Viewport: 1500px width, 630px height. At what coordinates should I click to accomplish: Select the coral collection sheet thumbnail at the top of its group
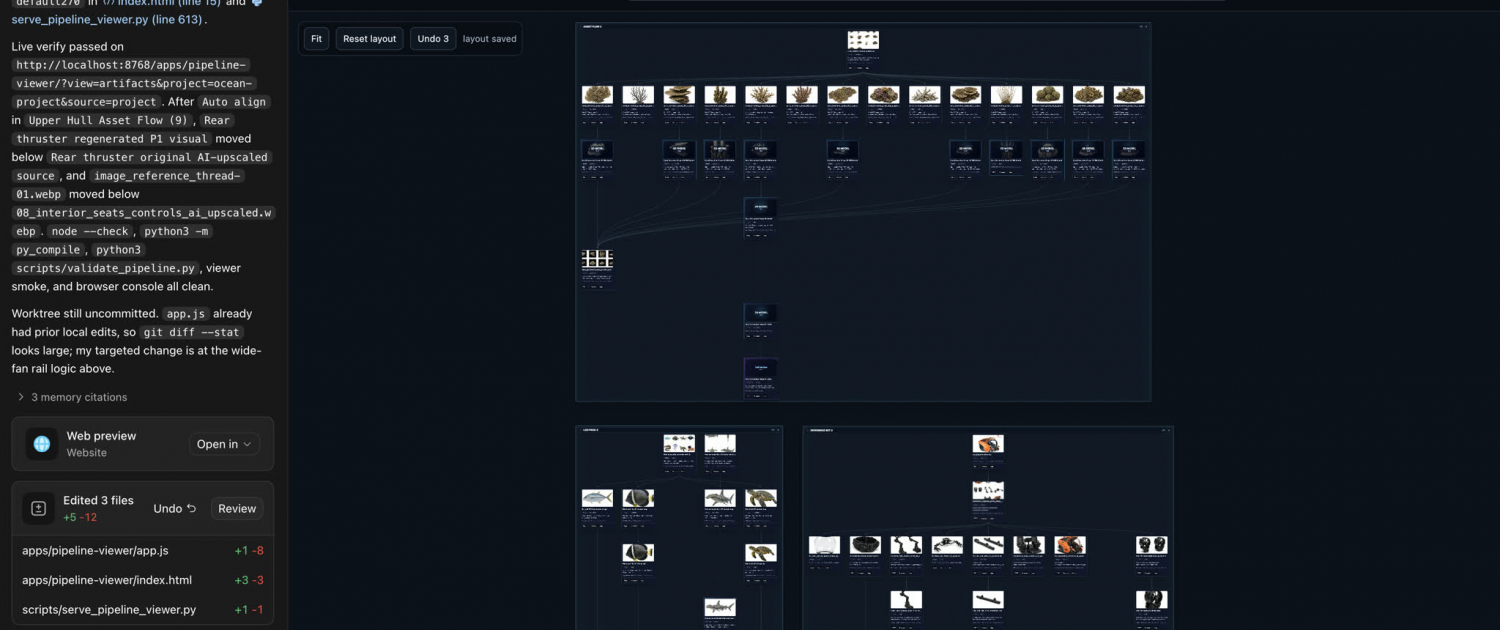(x=863, y=40)
